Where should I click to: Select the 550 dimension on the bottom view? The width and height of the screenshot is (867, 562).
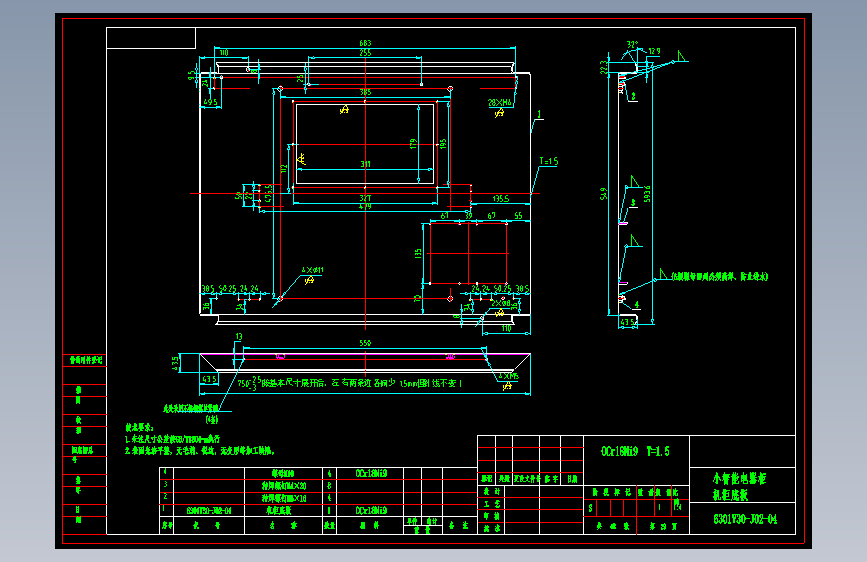click(x=365, y=343)
